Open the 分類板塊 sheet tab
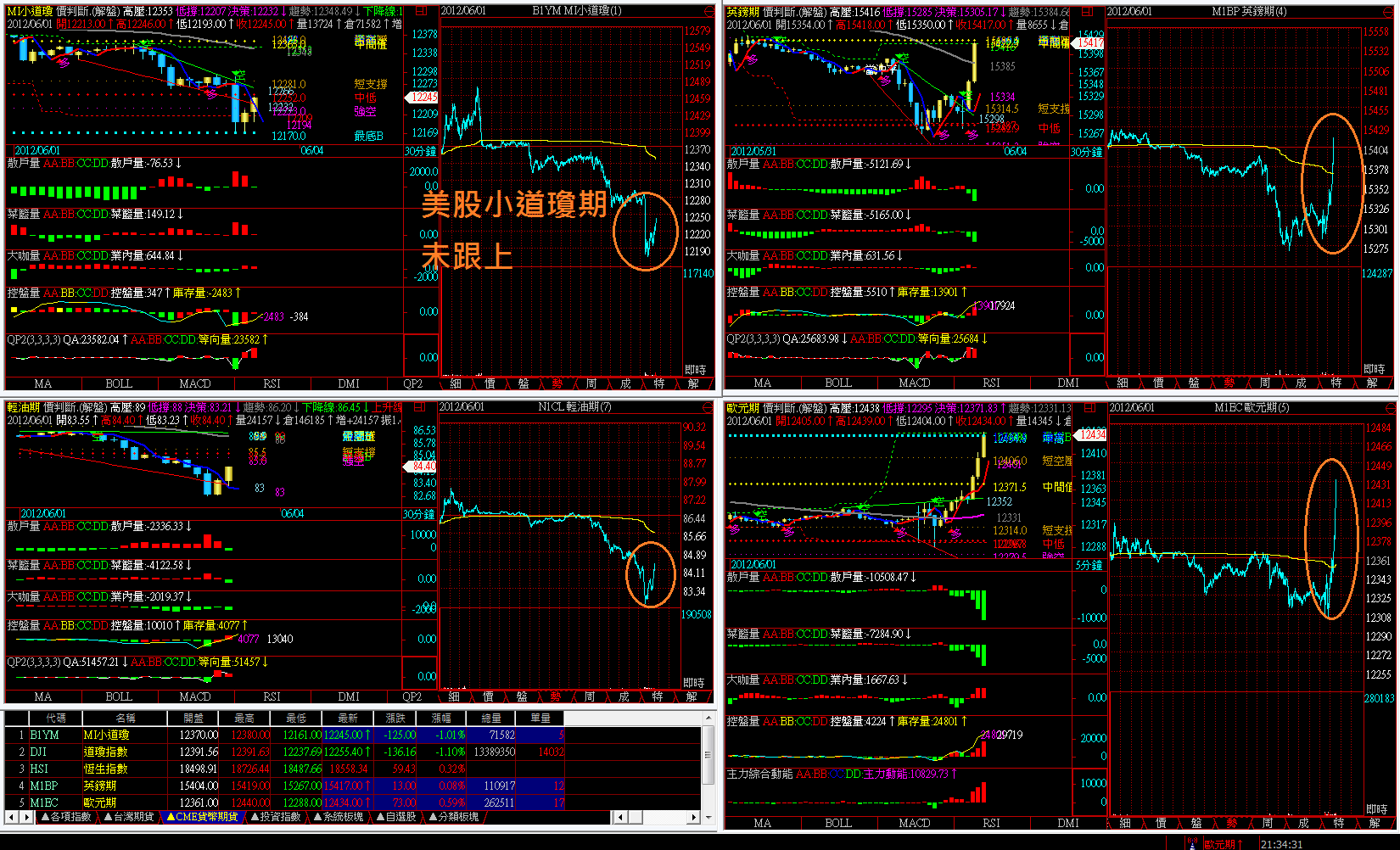Screen dimensions: 1400x850 (454, 817)
